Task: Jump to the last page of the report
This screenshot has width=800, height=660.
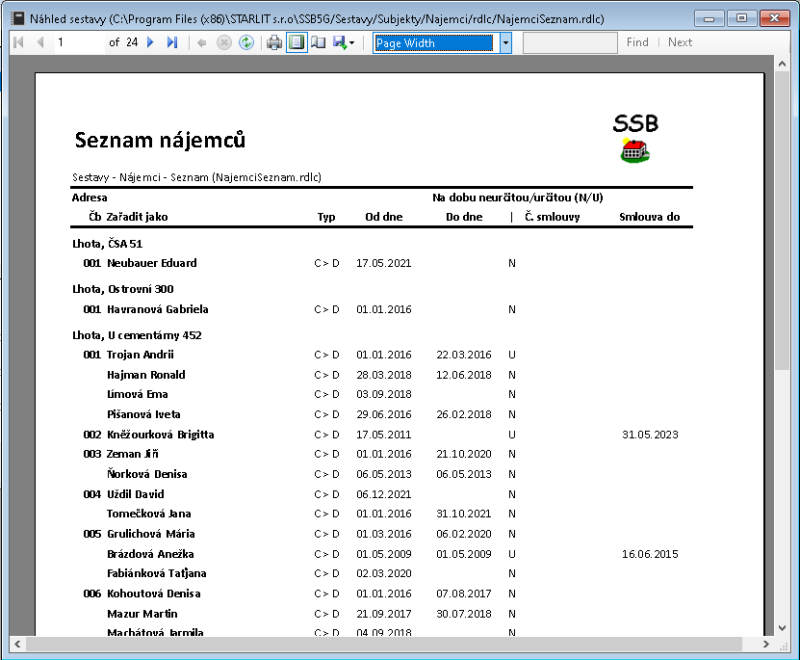Action: tap(172, 43)
